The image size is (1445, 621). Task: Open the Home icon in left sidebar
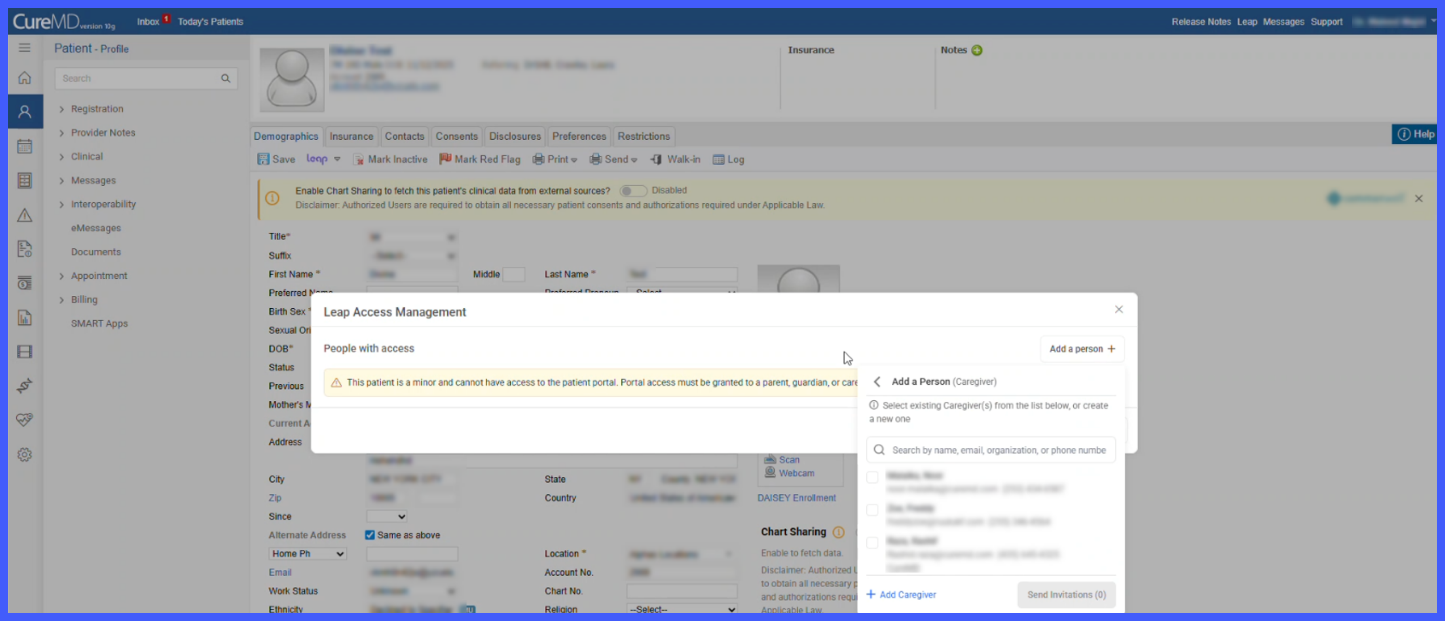coord(25,78)
